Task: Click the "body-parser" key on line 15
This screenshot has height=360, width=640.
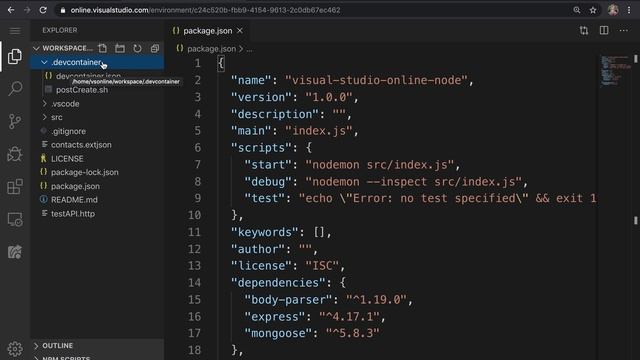Action: (288, 300)
